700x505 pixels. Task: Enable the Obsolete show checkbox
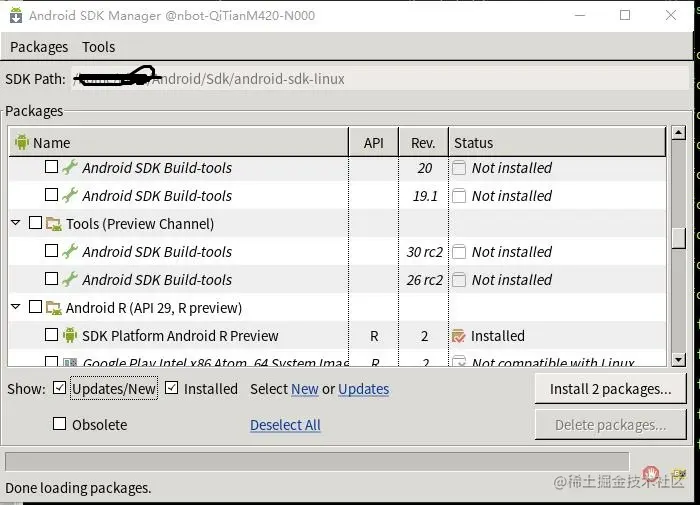(x=59, y=423)
